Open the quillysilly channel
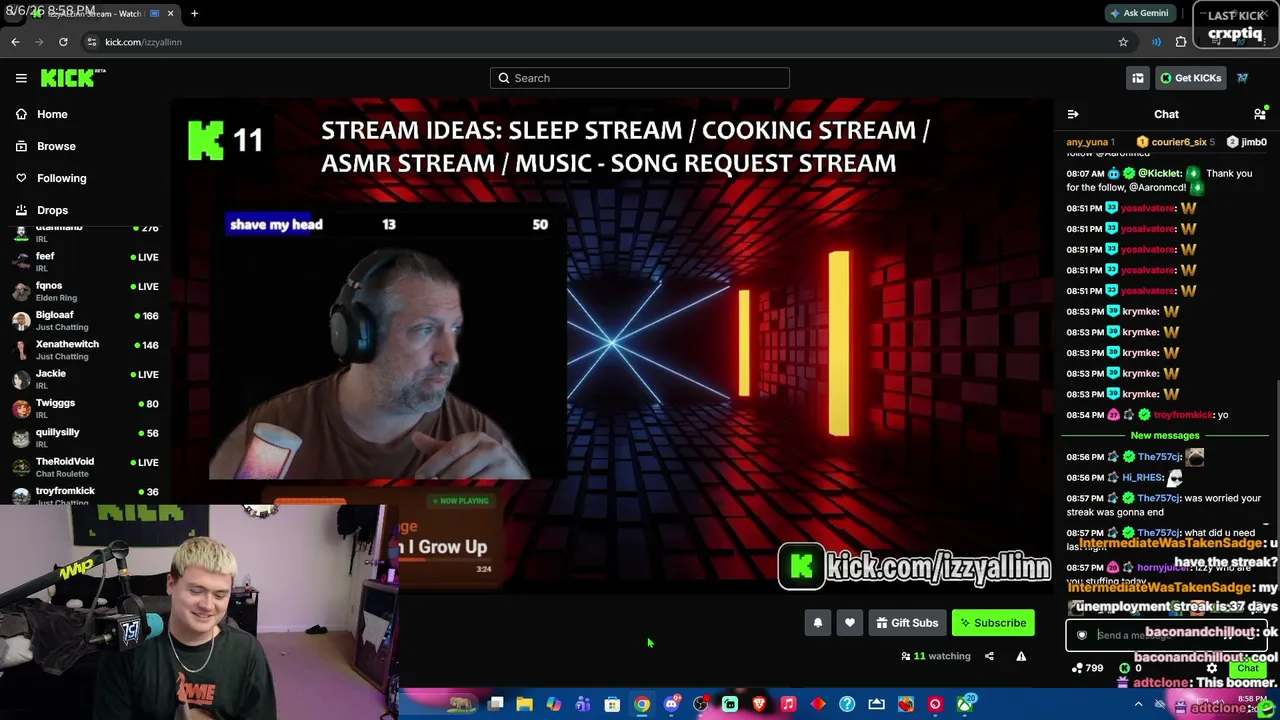The image size is (1280, 720). pos(85,437)
